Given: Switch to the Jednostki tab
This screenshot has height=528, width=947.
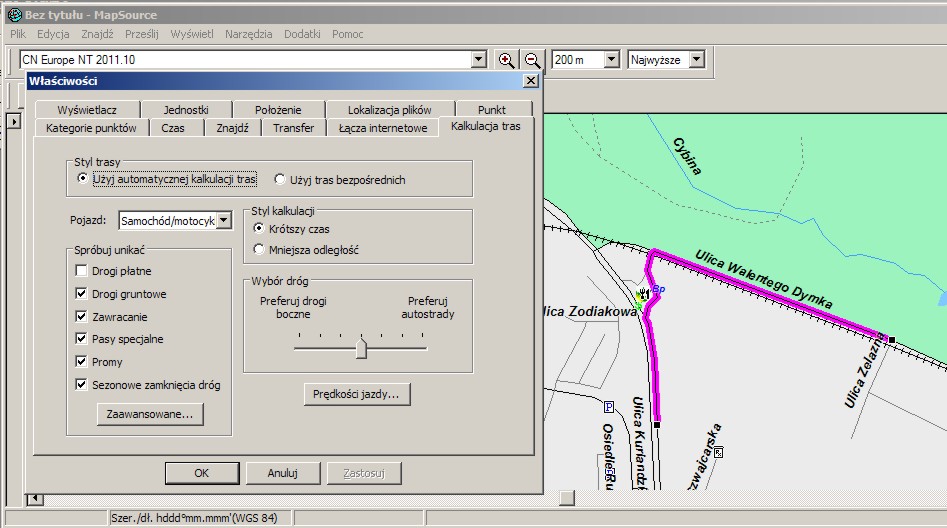Looking at the screenshot, I should click(185, 110).
